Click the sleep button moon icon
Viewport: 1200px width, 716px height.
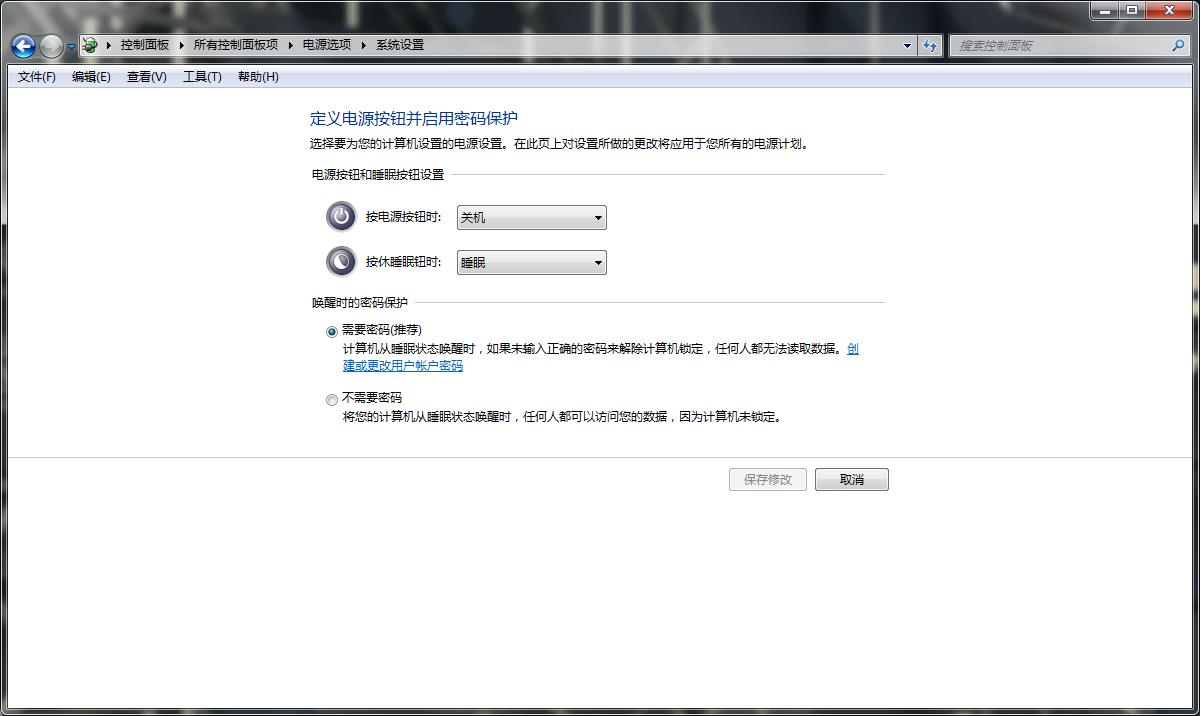[341, 261]
